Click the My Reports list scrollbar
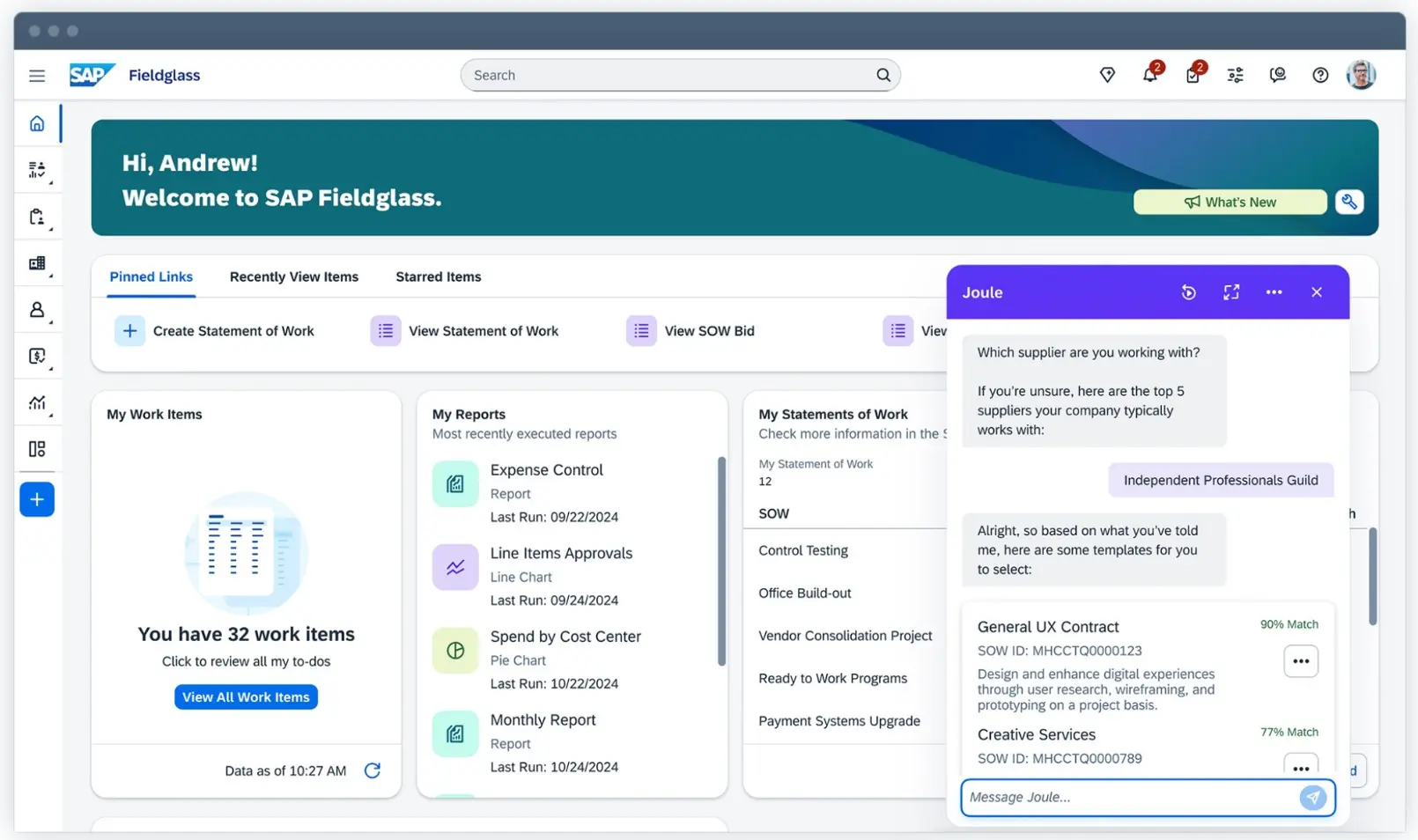The image size is (1418, 840). click(721, 560)
